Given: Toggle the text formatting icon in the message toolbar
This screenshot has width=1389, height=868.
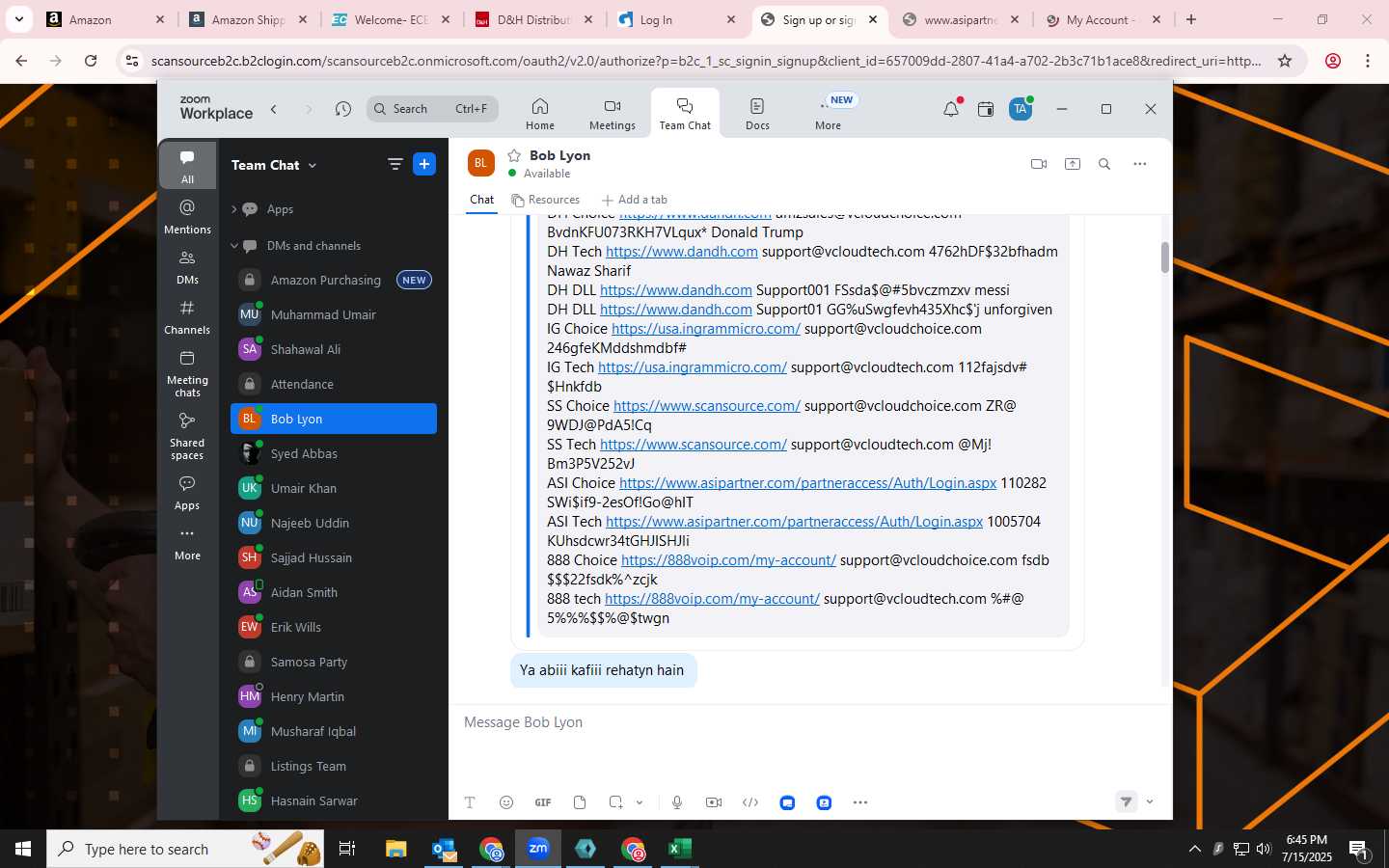Looking at the screenshot, I should click(470, 802).
